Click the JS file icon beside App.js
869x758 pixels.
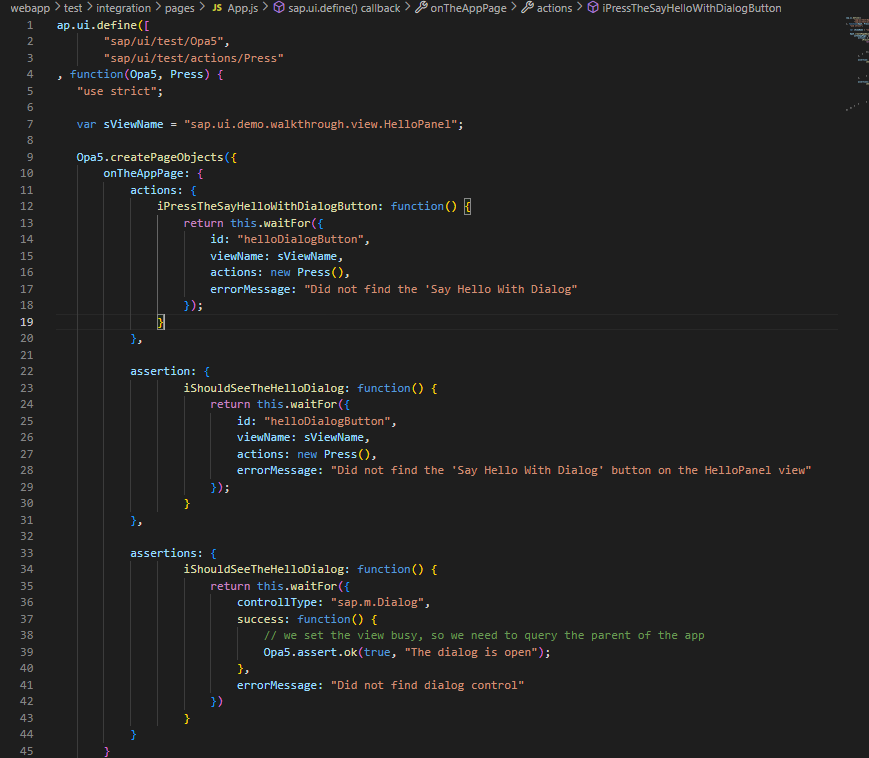pyautogui.click(x=217, y=8)
